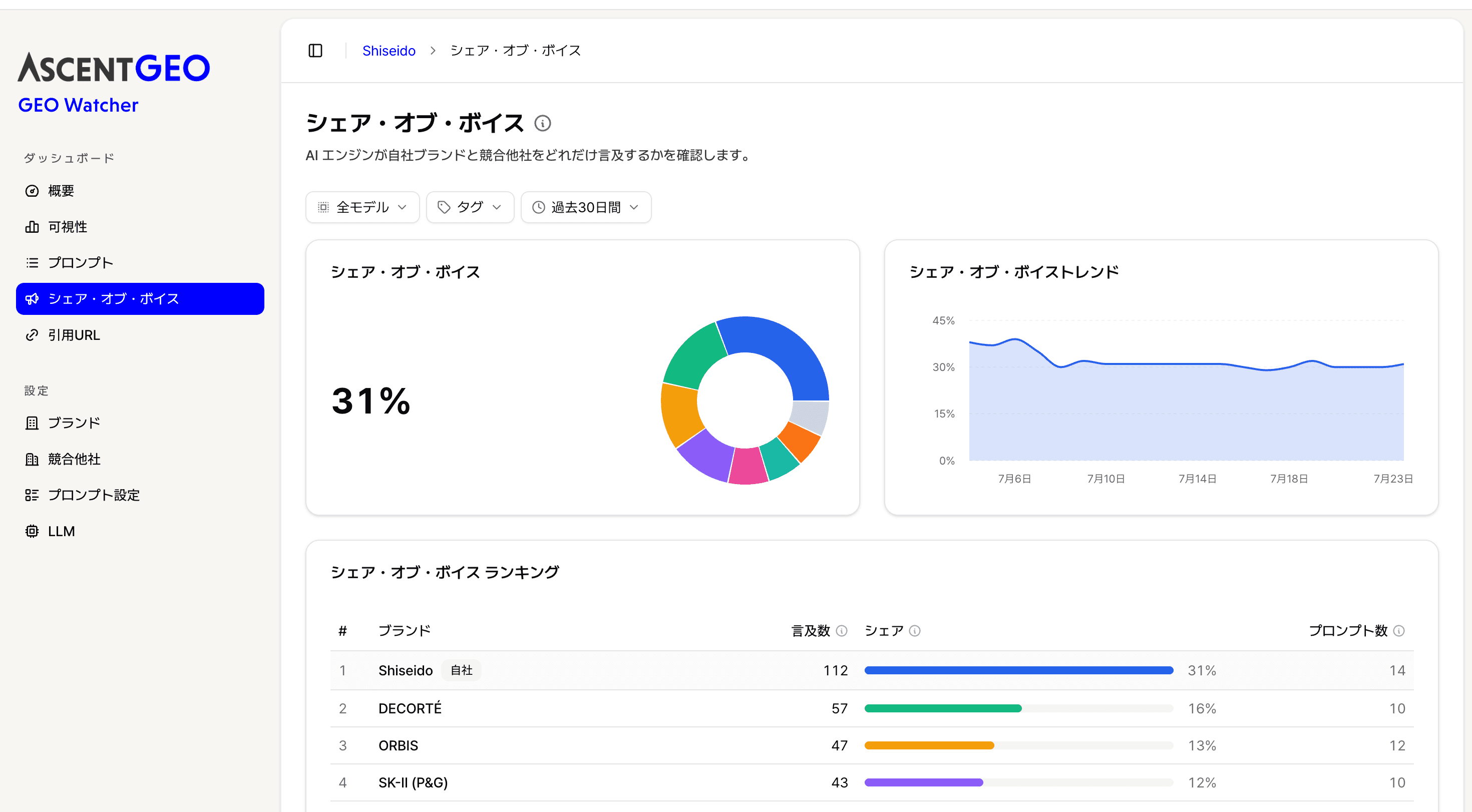This screenshot has height=812, width=1472.
Task: Click the Shiseido blue share bar
Action: coord(1019,671)
